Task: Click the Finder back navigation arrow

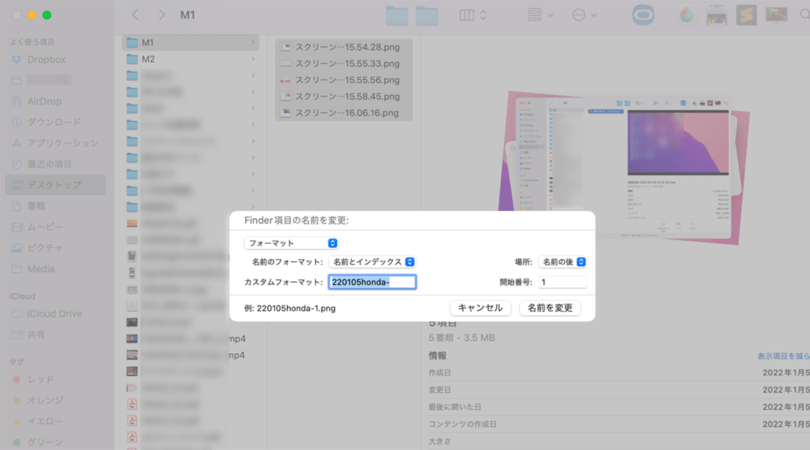Action: pyautogui.click(x=136, y=16)
